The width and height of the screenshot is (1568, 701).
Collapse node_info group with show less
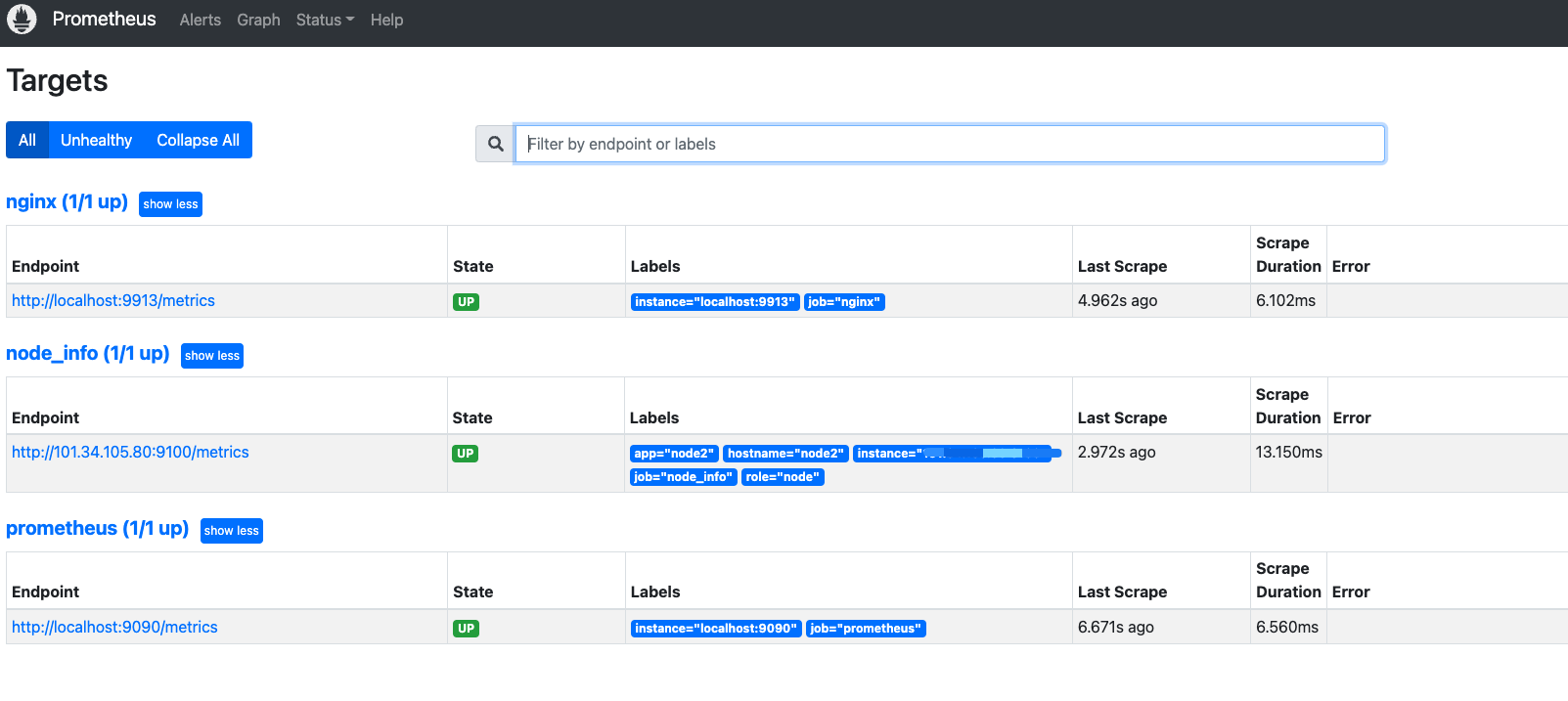coord(211,356)
